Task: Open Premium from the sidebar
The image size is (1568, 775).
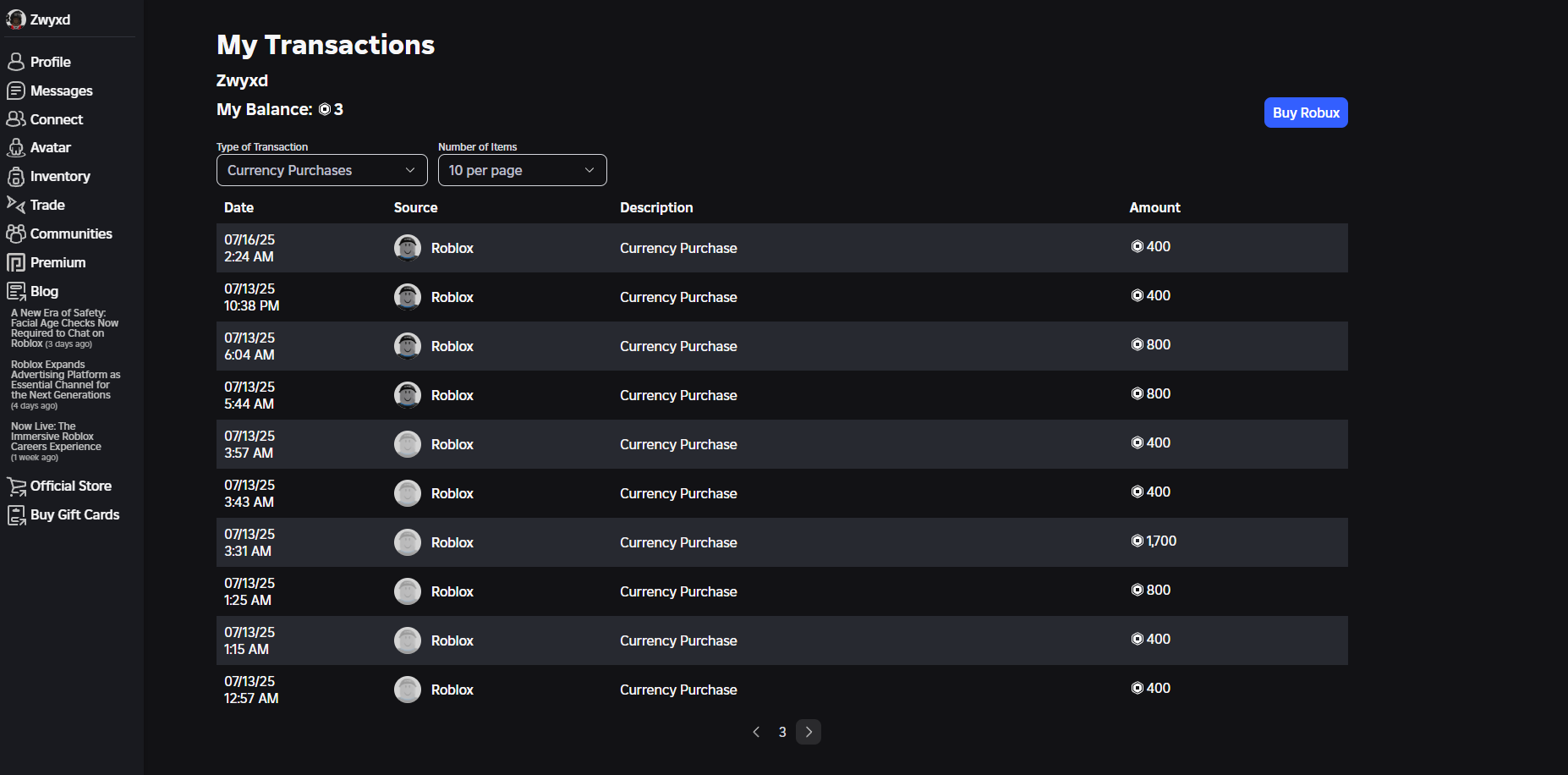Action: [x=58, y=262]
